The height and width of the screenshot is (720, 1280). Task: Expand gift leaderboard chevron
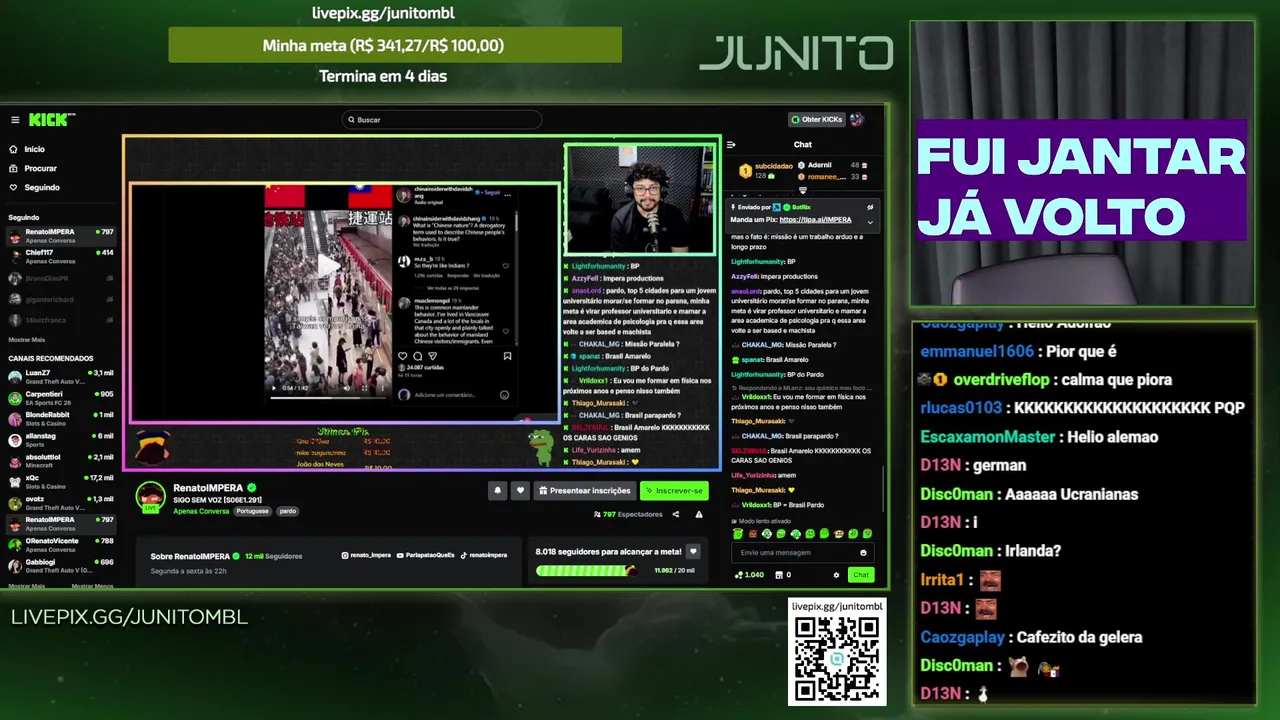(802, 190)
